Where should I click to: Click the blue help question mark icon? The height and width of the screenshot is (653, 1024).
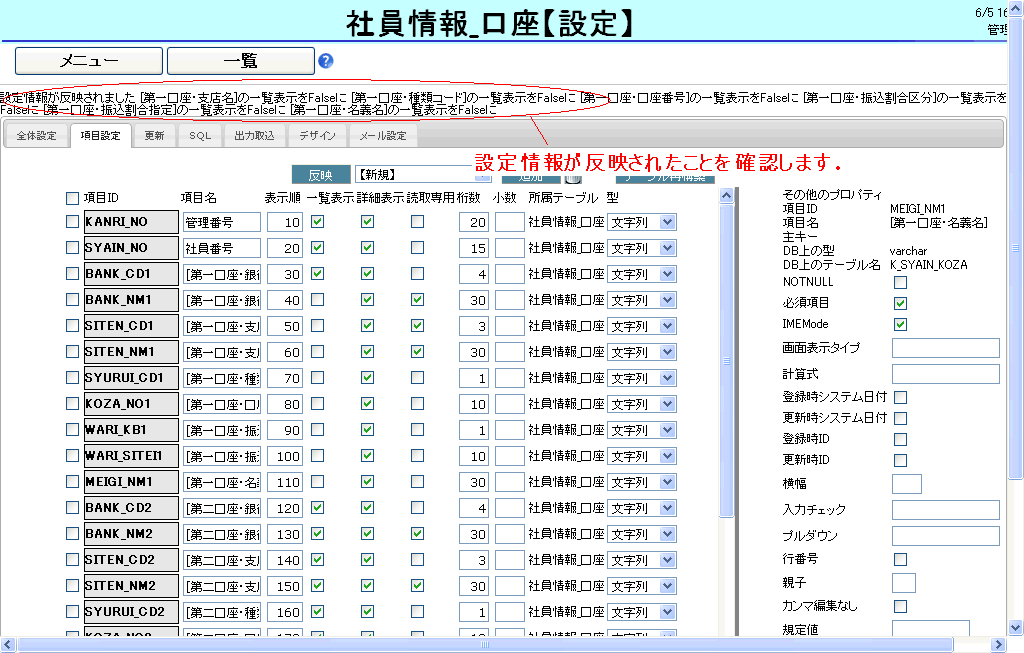tap(326, 61)
